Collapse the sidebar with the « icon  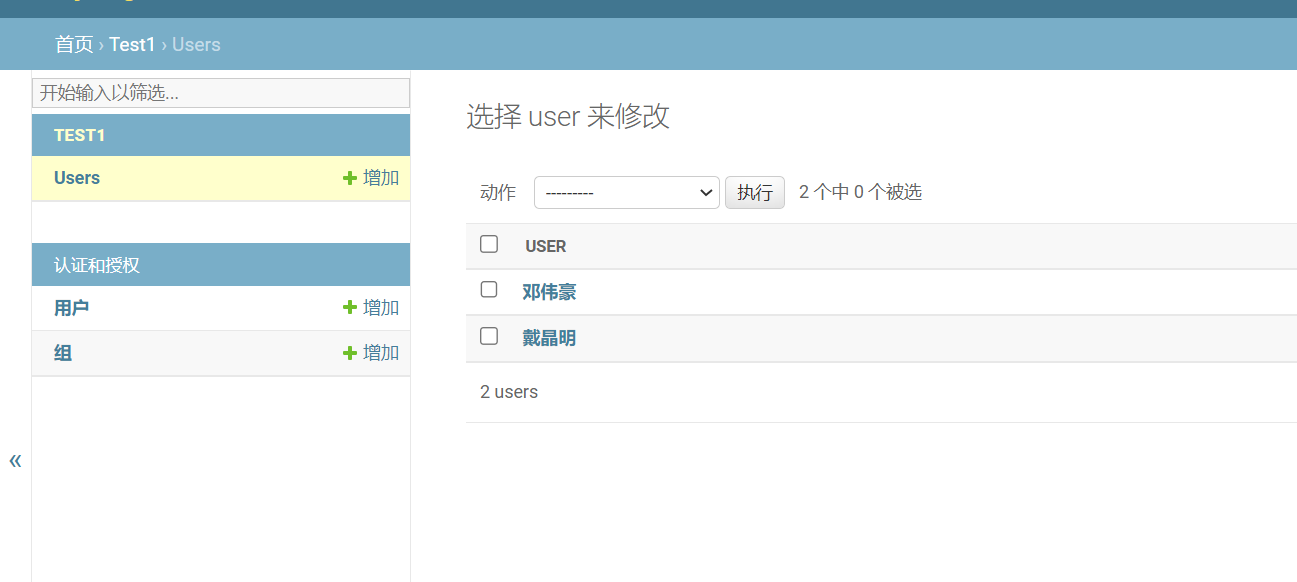(15, 461)
